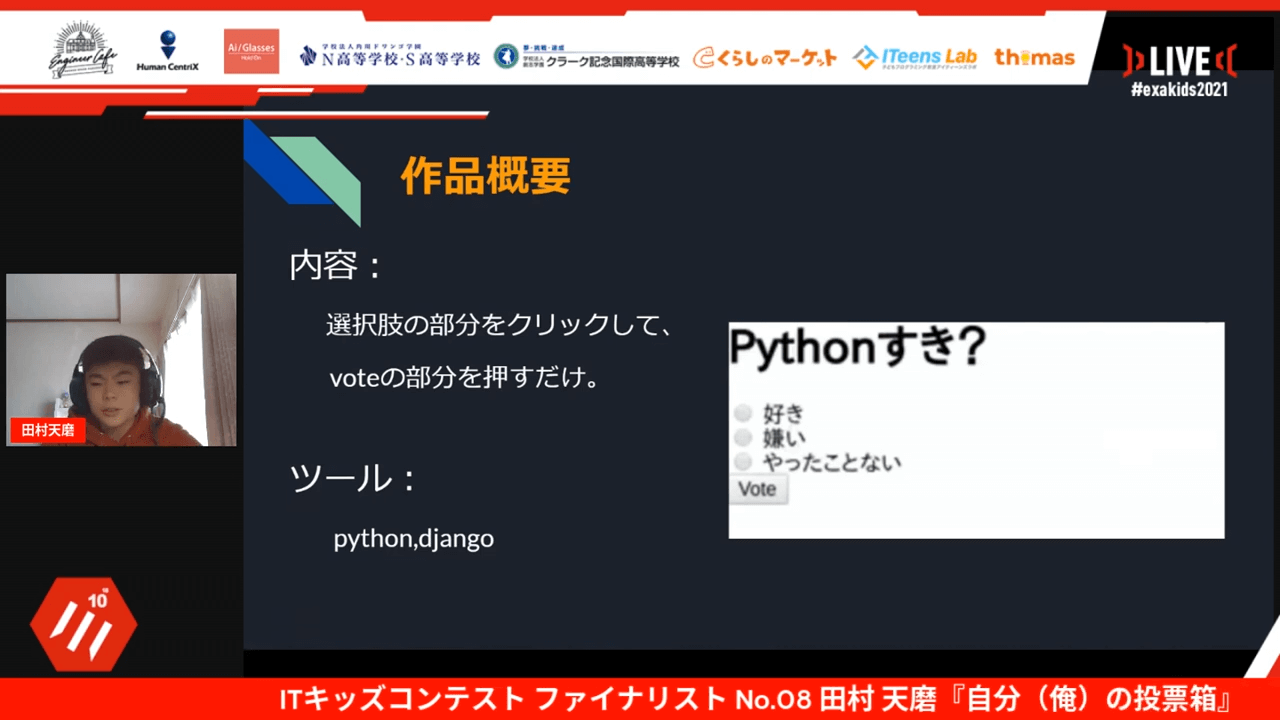
Task: Click the 作品概要 slide heading
Action: point(486,176)
